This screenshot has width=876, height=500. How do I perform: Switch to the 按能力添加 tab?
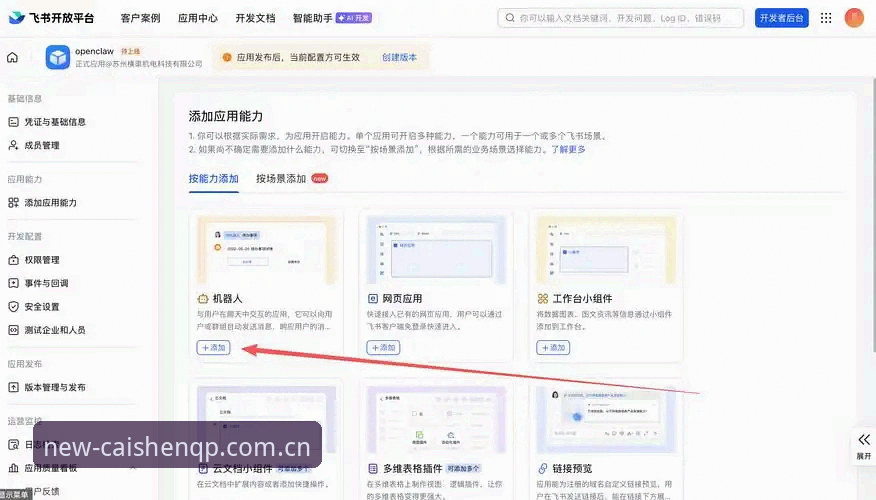tap(213, 179)
